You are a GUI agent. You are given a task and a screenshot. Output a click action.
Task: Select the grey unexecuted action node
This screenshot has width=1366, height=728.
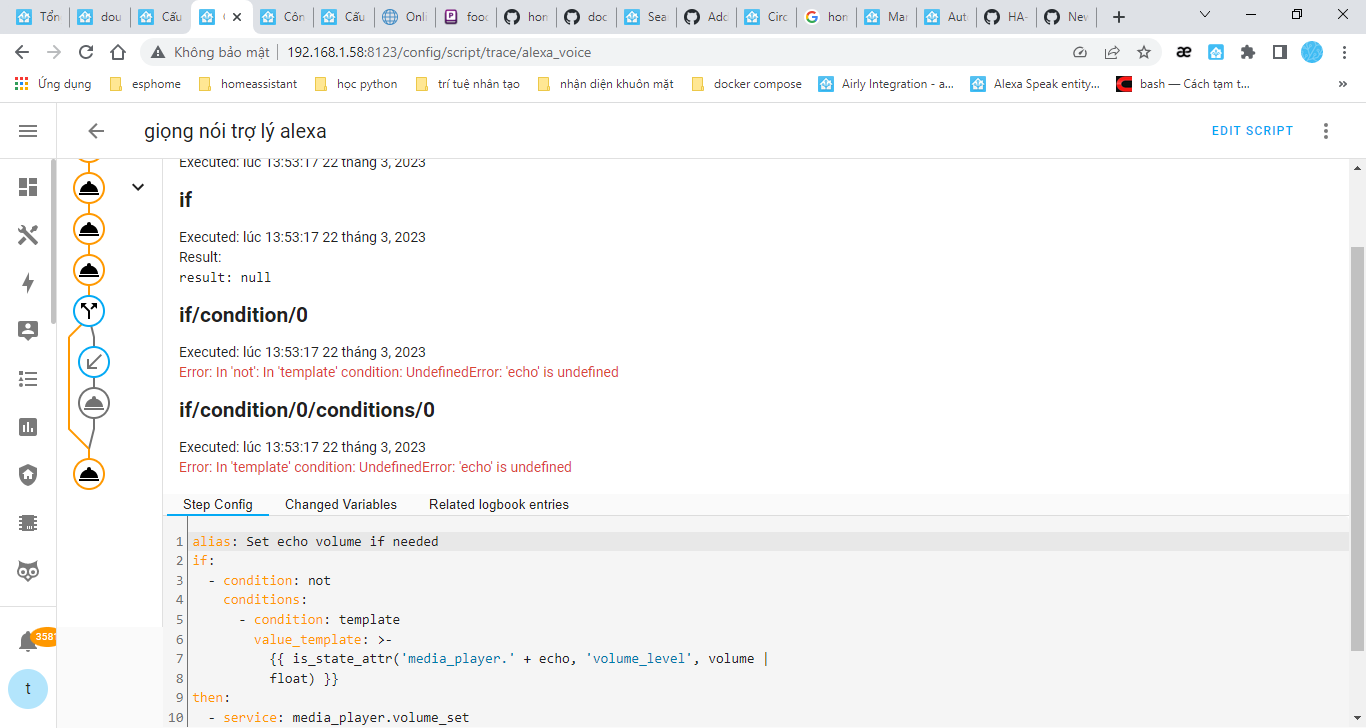tap(94, 403)
